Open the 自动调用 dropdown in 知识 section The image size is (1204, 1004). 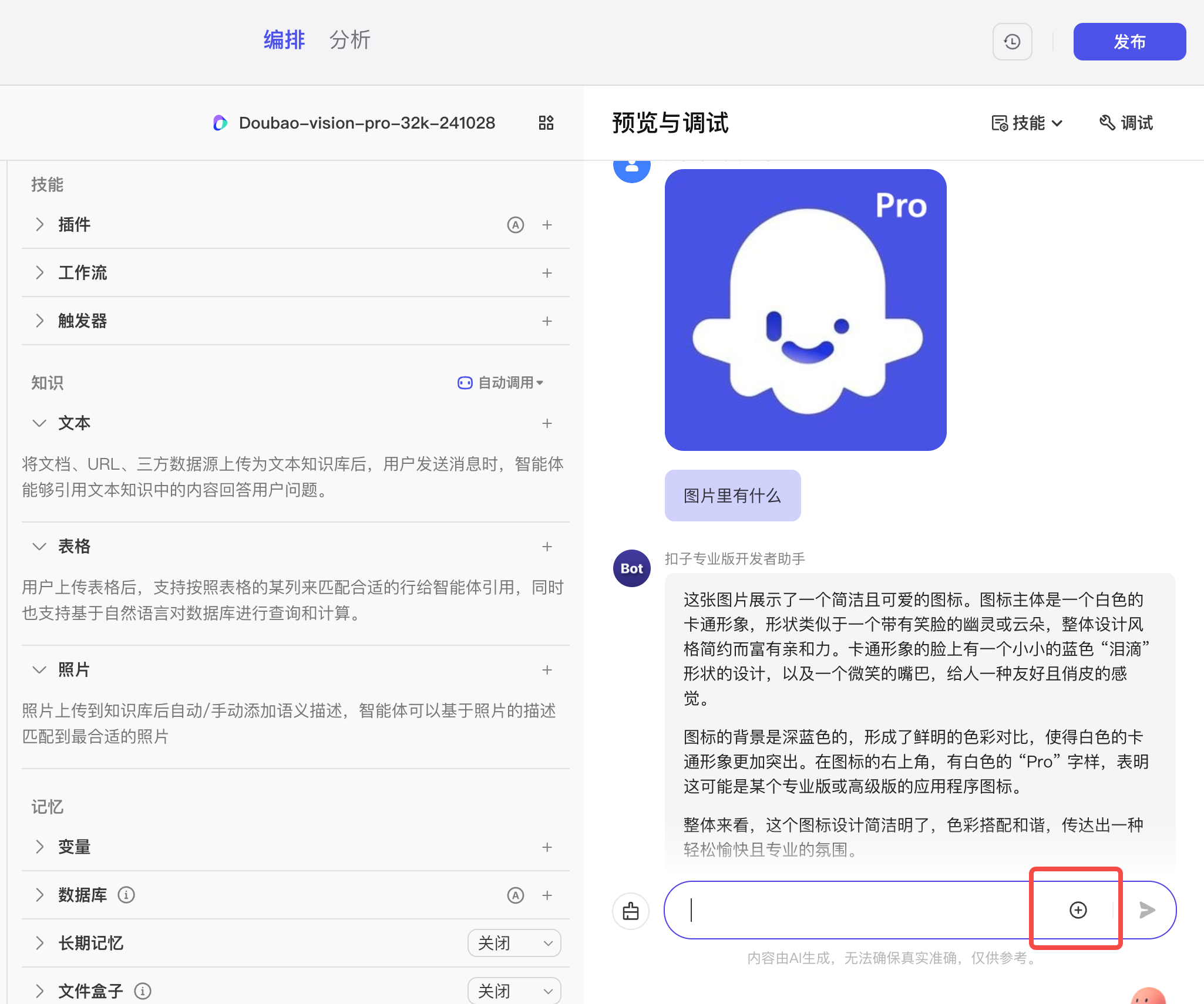[501, 383]
